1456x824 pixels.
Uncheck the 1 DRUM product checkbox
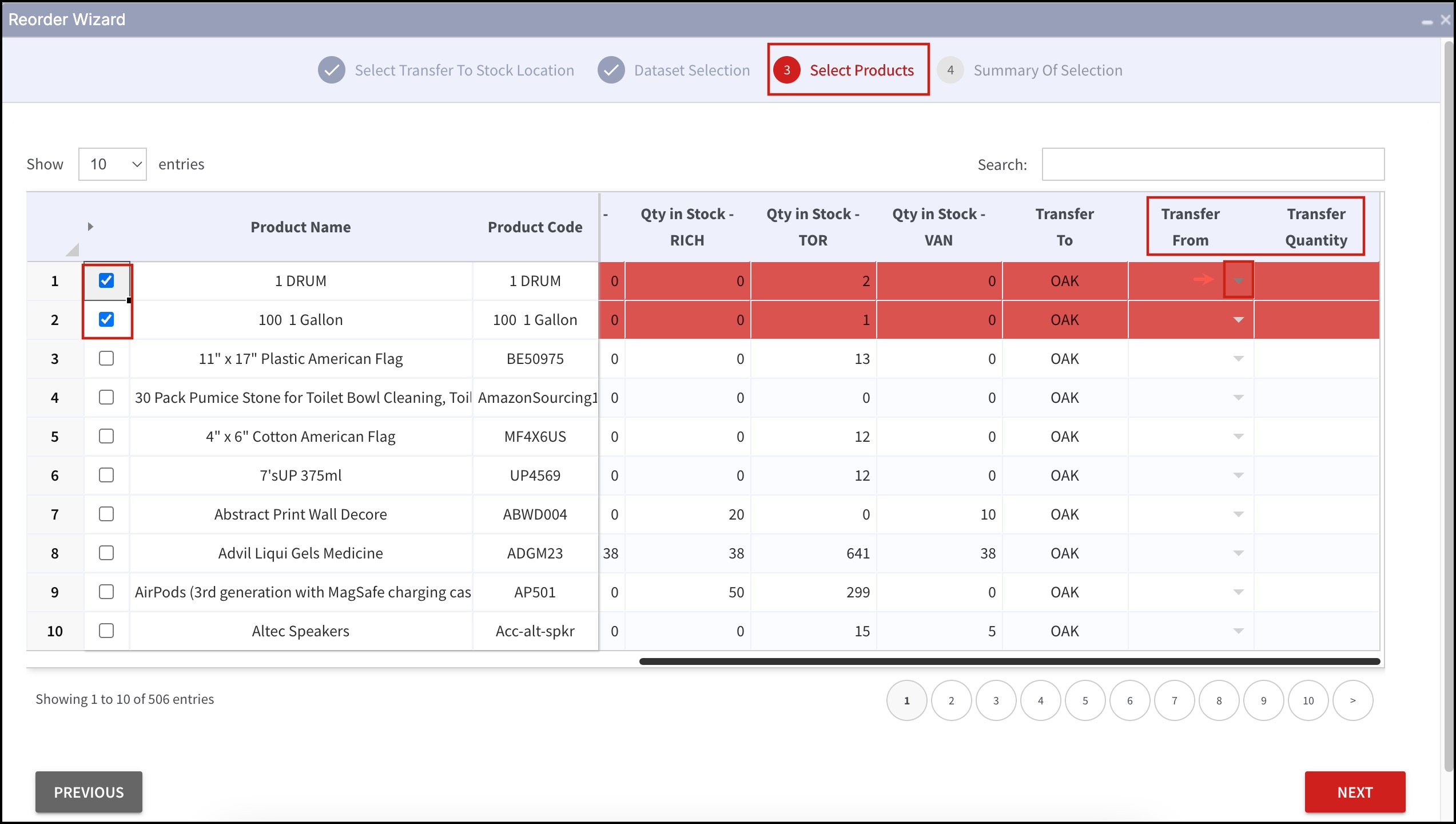click(106, 280)
